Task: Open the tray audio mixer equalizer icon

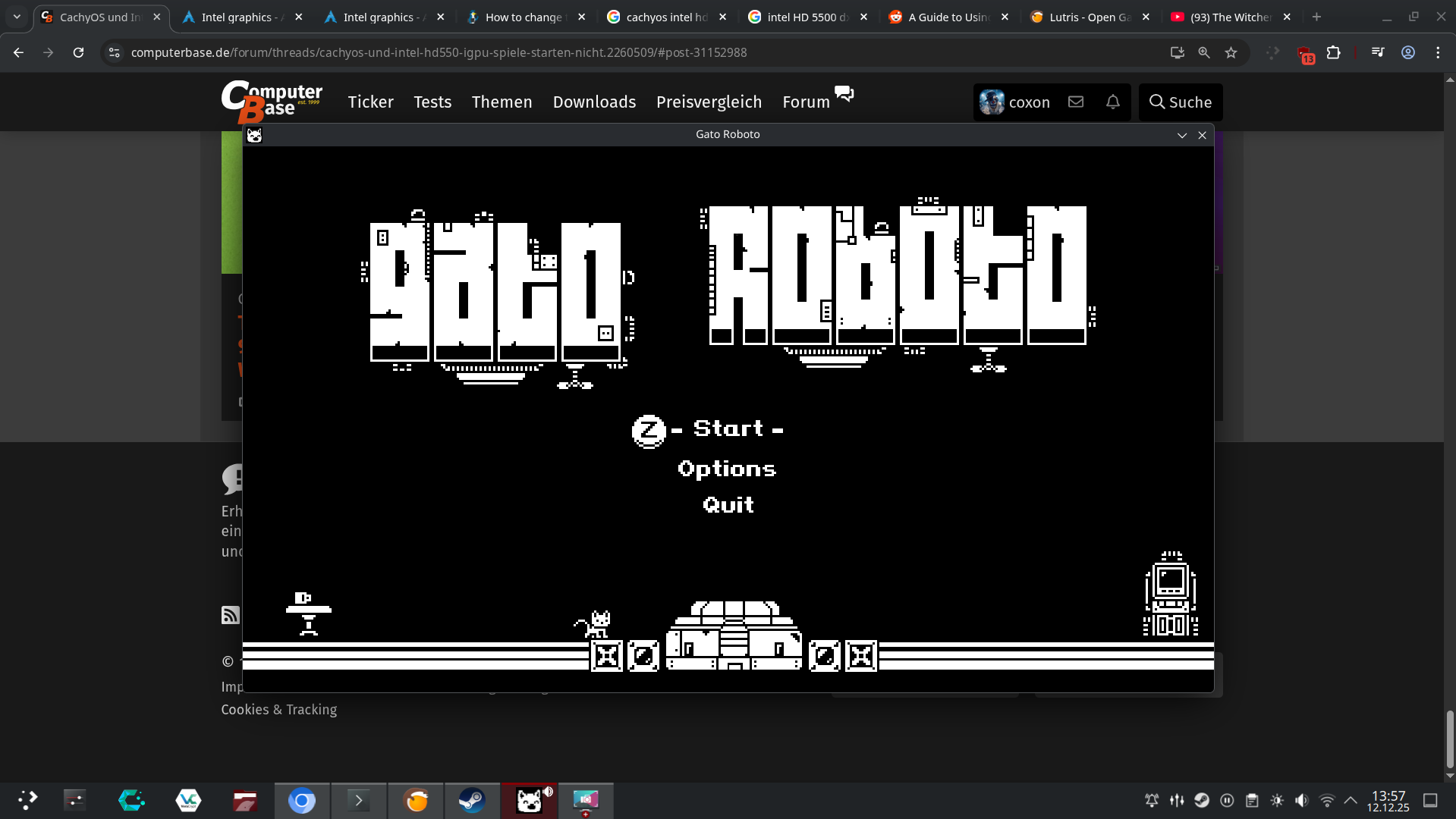Action: point(1177,800)
